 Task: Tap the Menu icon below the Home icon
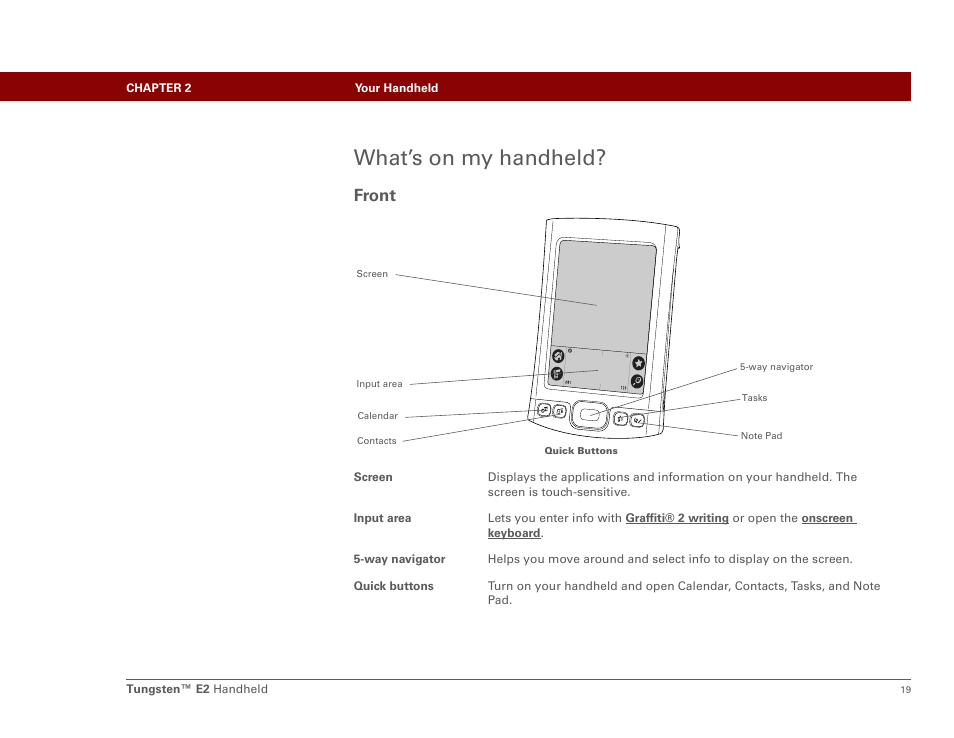click(x=557, y=374)
